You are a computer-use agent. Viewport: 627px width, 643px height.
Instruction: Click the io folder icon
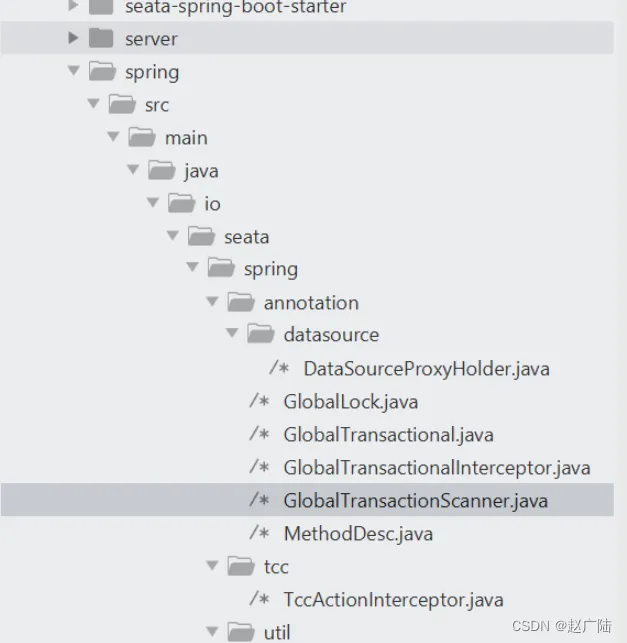[181, 203]
